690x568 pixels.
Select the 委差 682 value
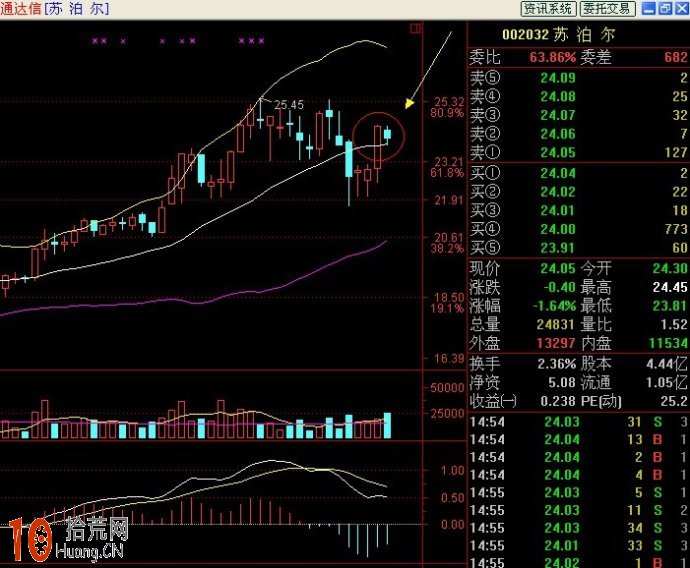[675, 57]
